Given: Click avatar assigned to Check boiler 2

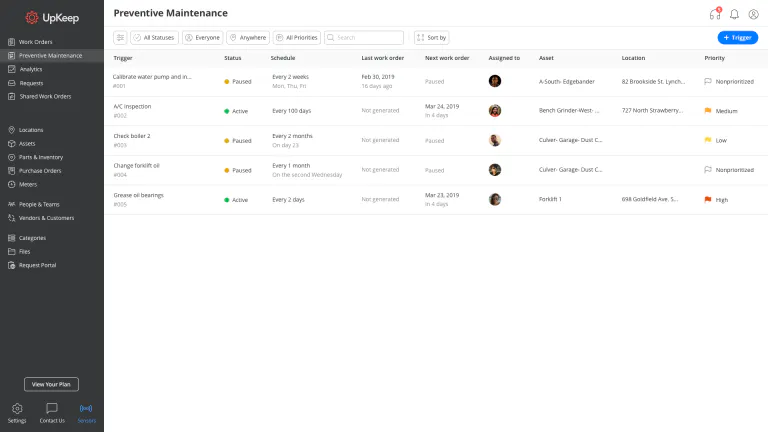Looking at the screenshot, I should point(495,140).
